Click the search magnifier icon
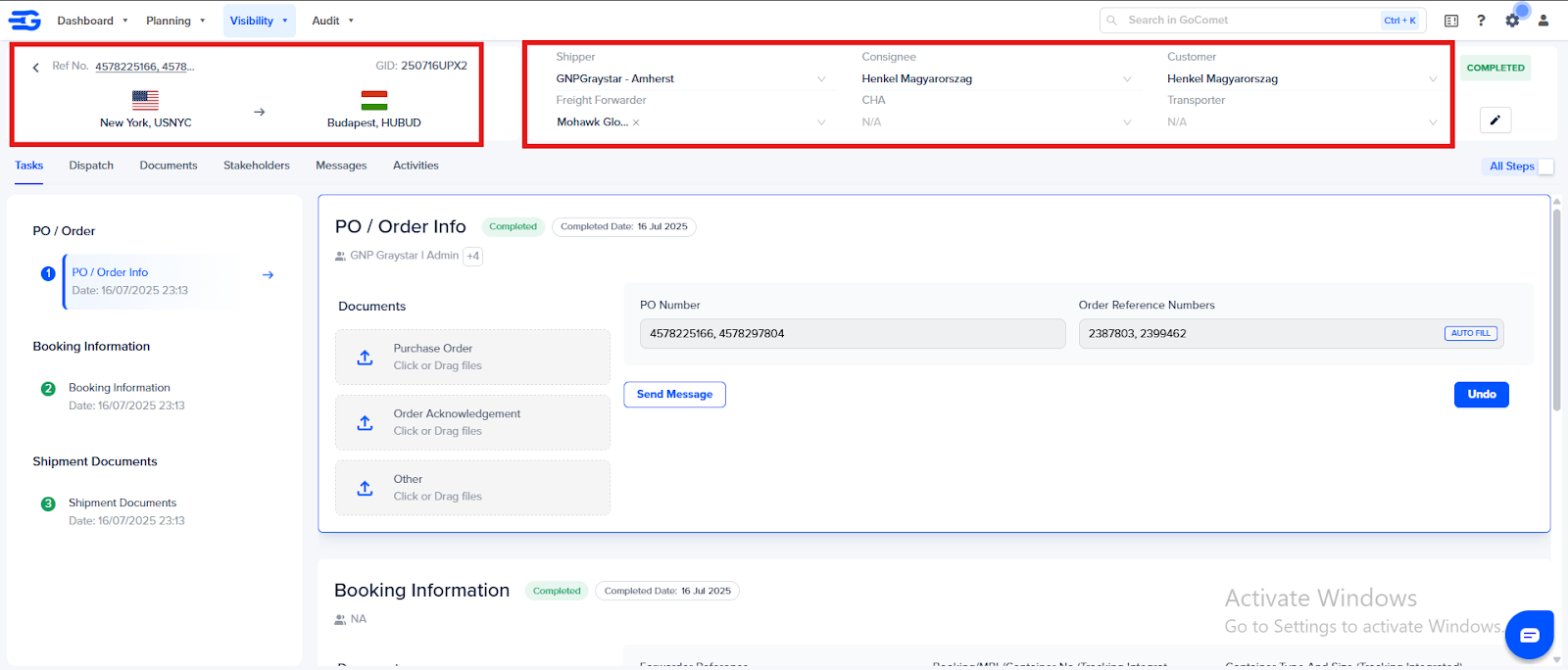The image size is (1568, 670). (x=1112, y=21)
